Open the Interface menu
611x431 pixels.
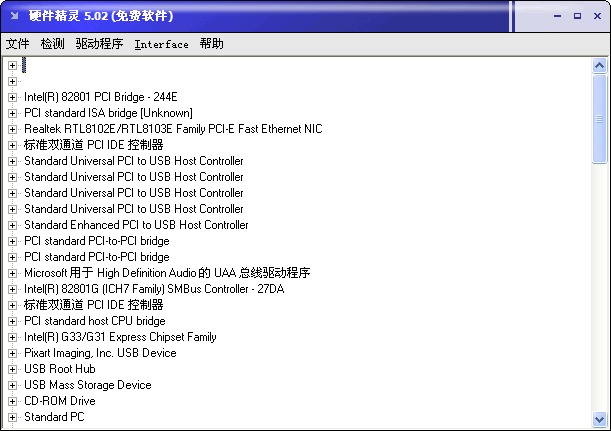(161, 44)
